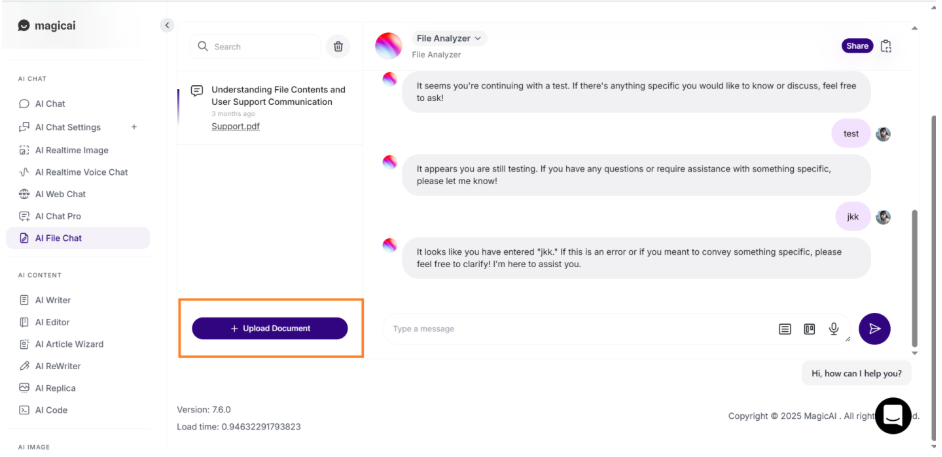Expand the File Analyzer dropdown
This screenshot has width=942, height=457.
tap(449, 38)
